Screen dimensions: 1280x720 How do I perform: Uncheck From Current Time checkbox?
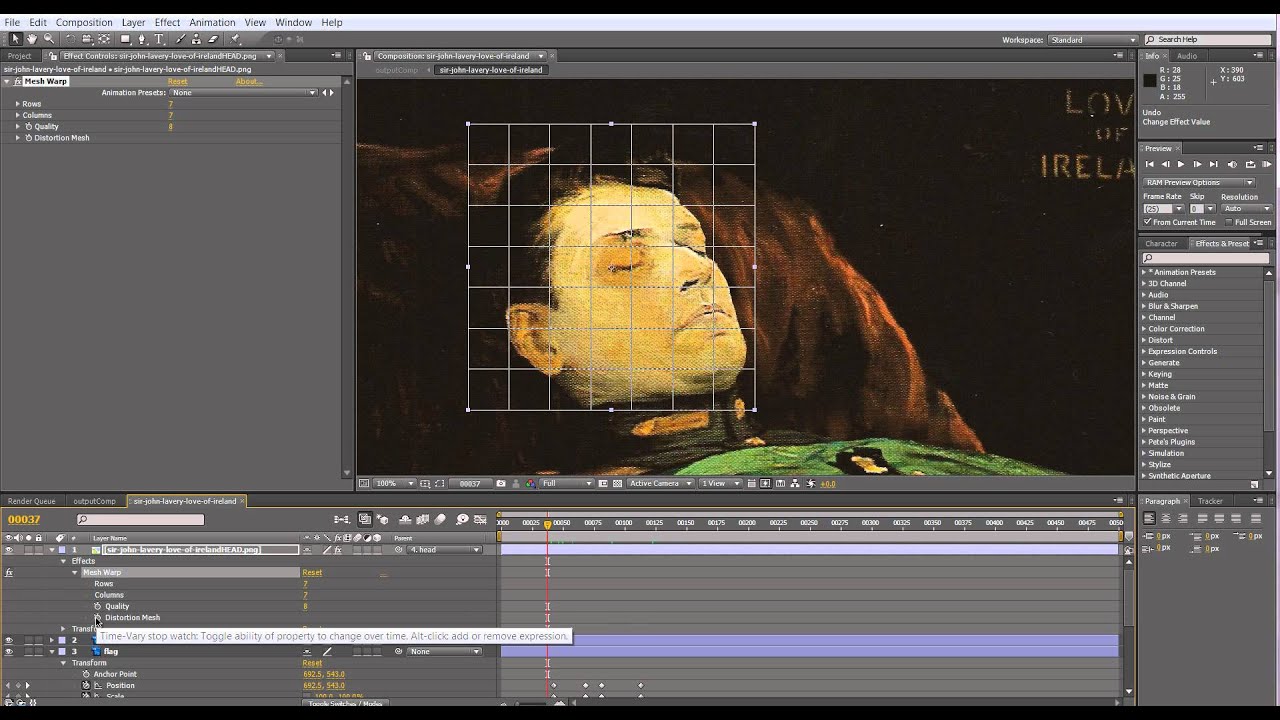click(1147, 222)
